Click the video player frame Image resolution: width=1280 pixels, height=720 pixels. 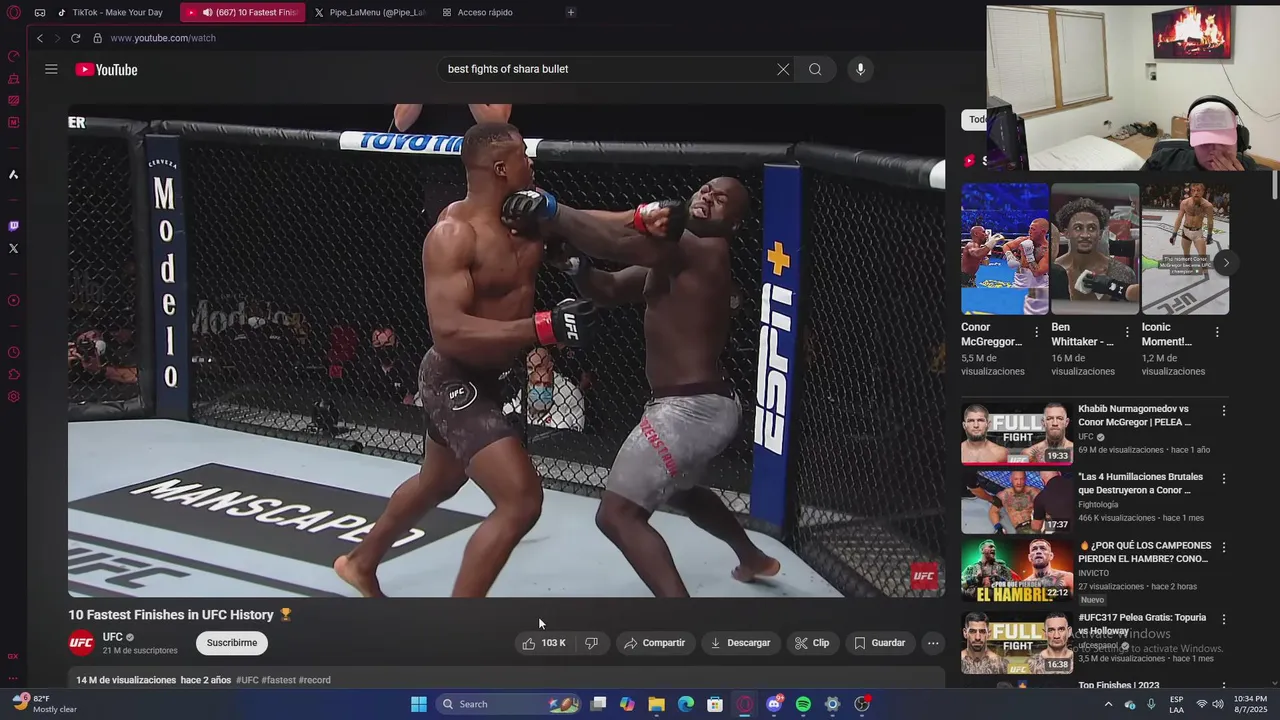pyautogui.click(x=506, y=350)
